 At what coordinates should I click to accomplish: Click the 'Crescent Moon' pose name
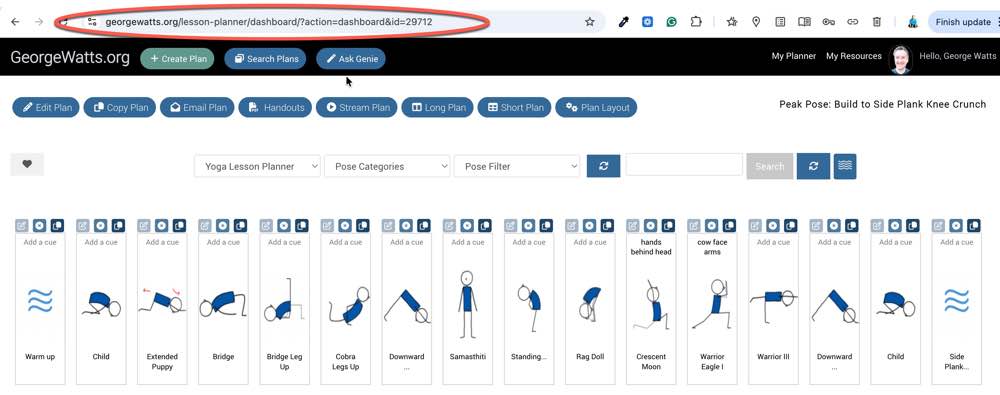[x=651, y=362]
